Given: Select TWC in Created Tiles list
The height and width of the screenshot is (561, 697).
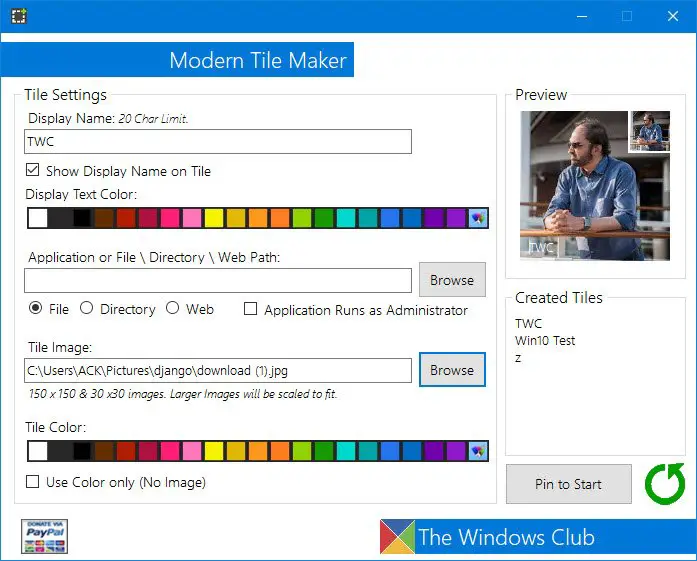Looking at the screenshot, I should click(x=529, y=323).
